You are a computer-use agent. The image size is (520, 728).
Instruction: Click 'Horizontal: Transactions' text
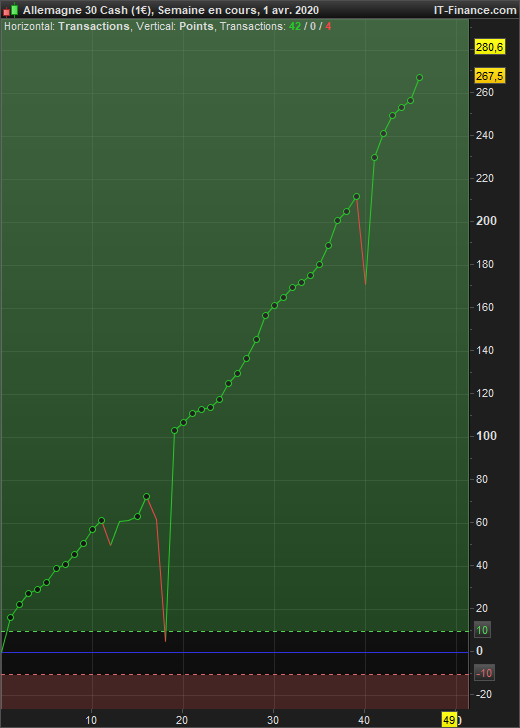click(x=67, y=26)
